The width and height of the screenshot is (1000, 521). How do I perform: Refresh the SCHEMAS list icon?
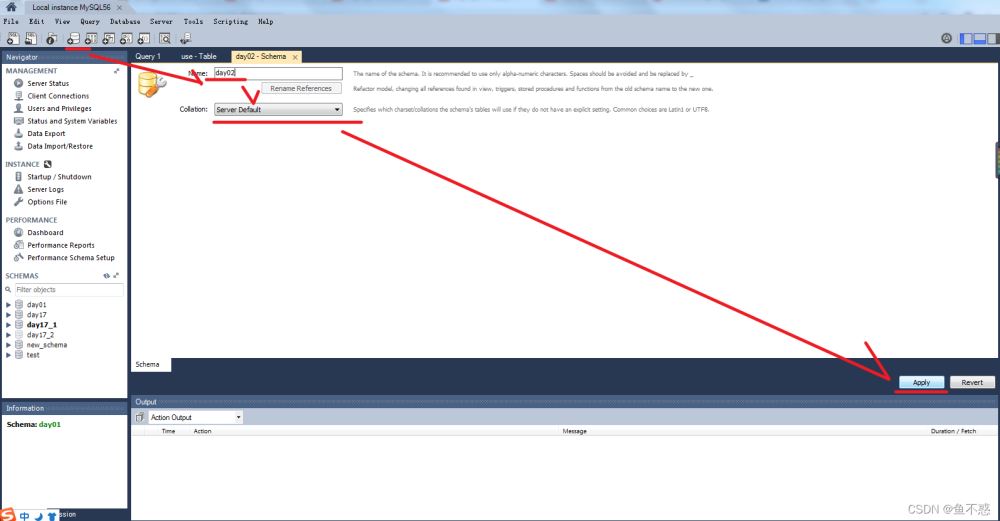click(107, 276)
